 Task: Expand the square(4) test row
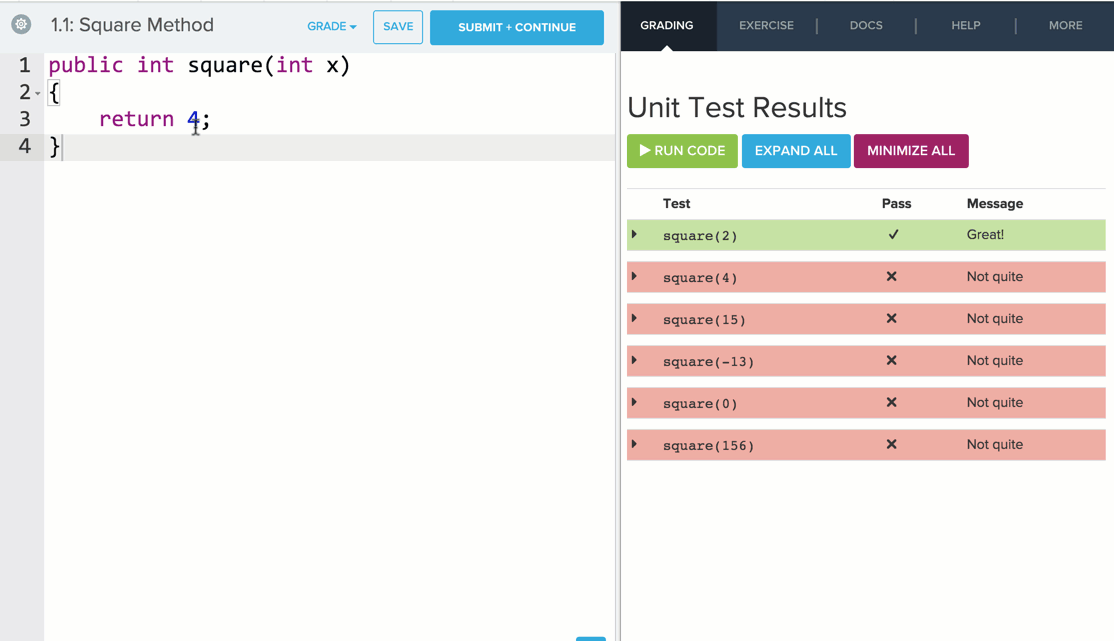tap(635, 277)
